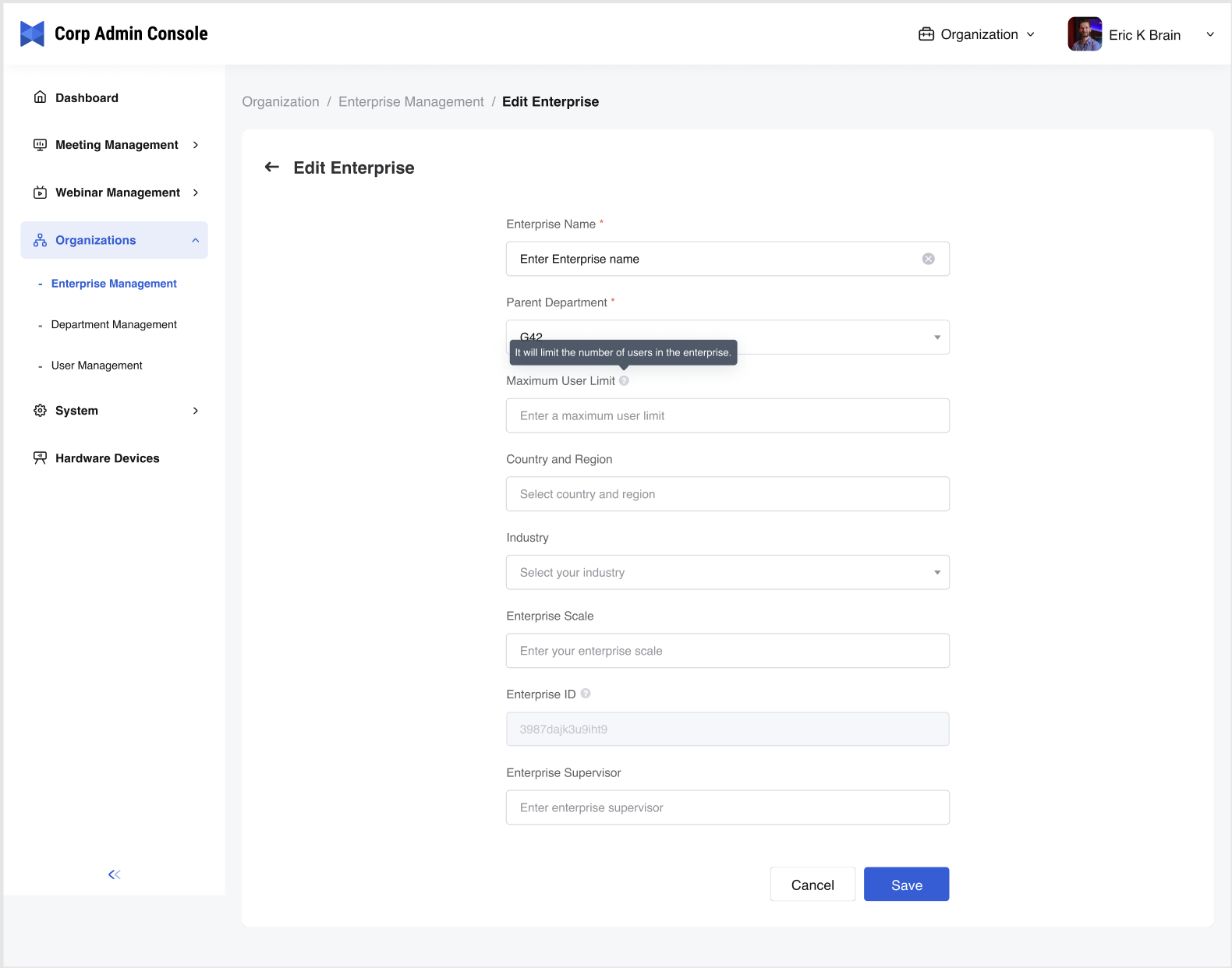Click the Enterprise Management breadcrumb link

pos(411,102)
